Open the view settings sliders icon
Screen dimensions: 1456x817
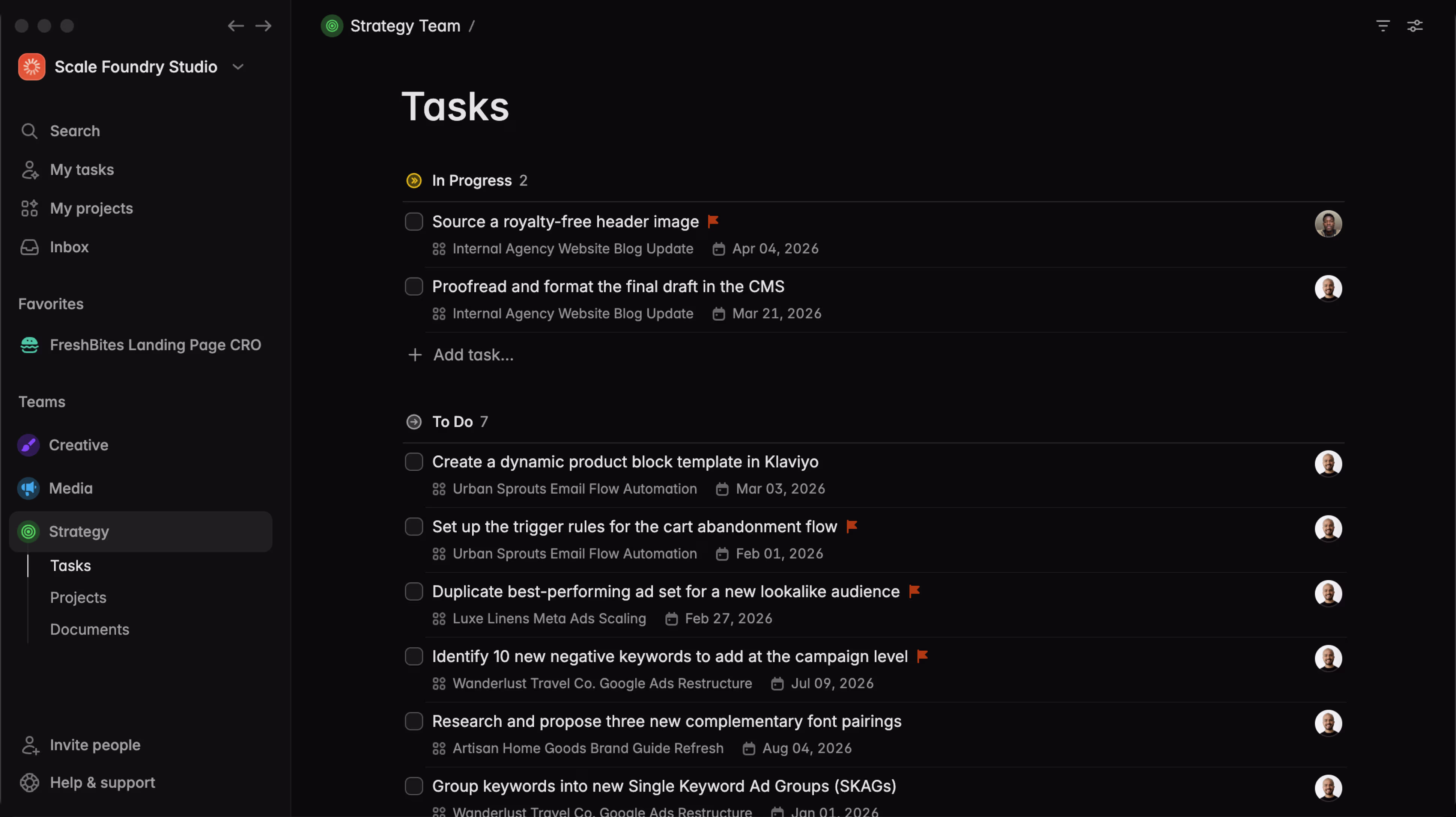1414,26
